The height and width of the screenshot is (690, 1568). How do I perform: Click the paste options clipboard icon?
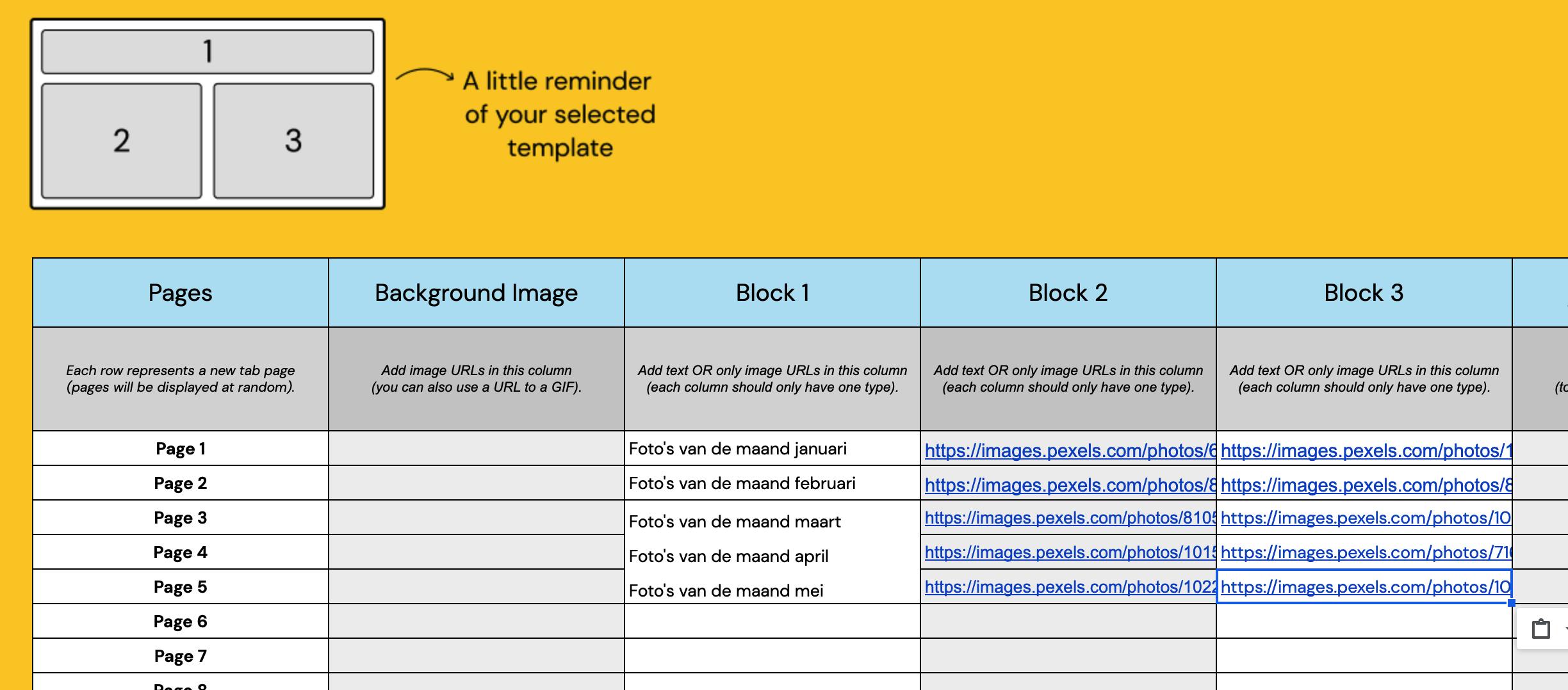coord(1540,630)
